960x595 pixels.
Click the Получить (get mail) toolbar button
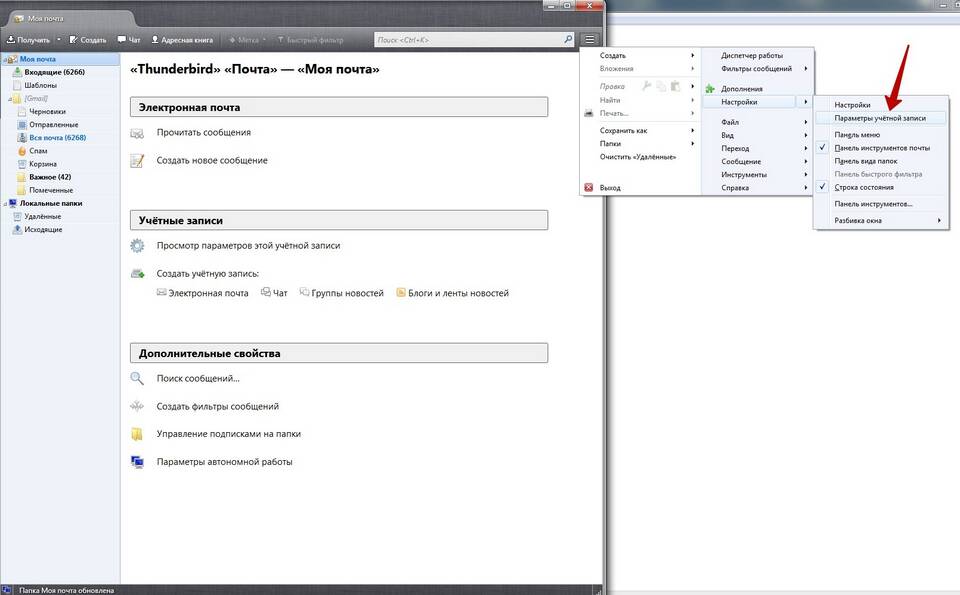(28, 40)
